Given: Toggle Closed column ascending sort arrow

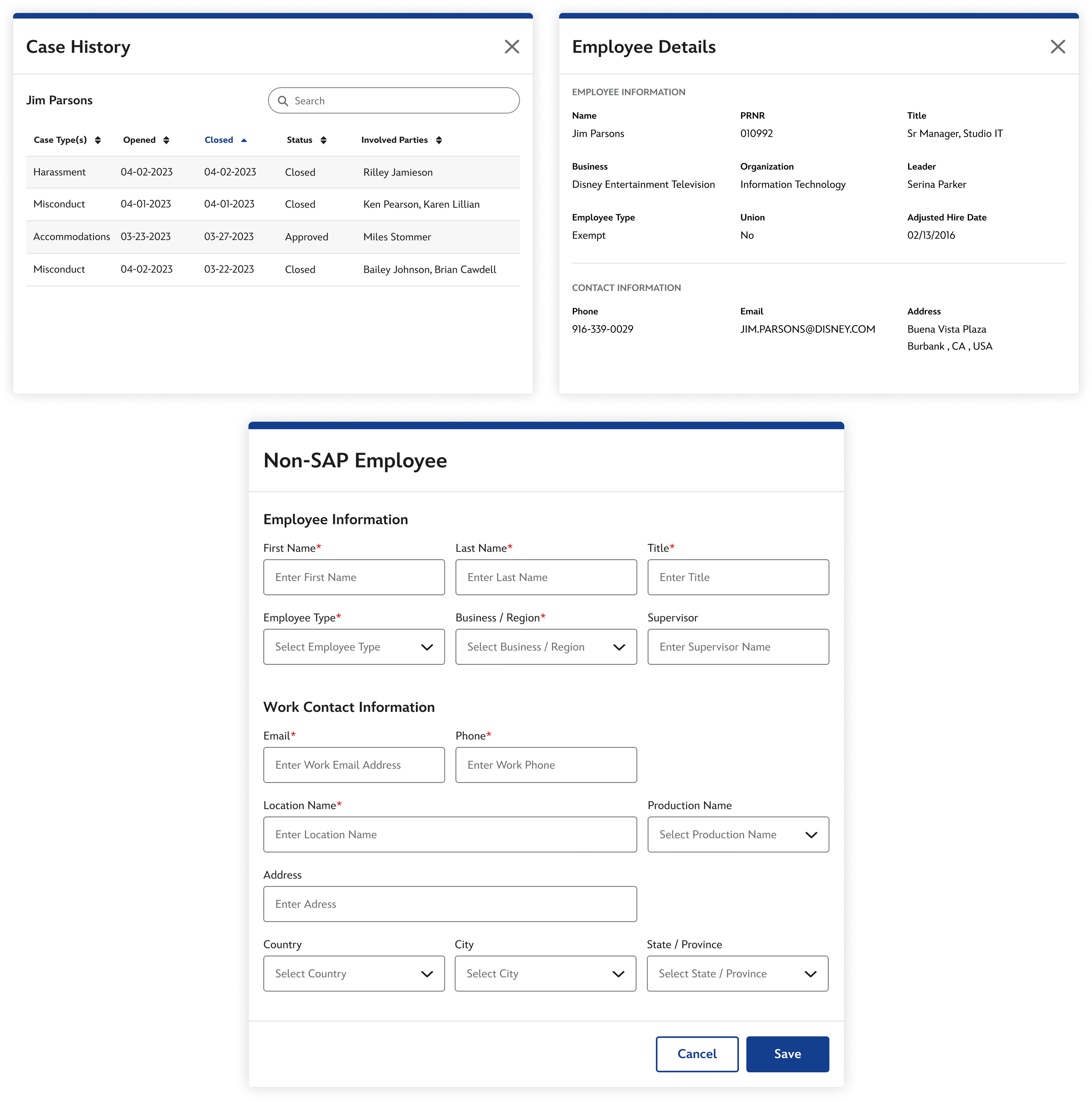Looking at the screenshot, I should pyautogui.click(x=244, y=140).
